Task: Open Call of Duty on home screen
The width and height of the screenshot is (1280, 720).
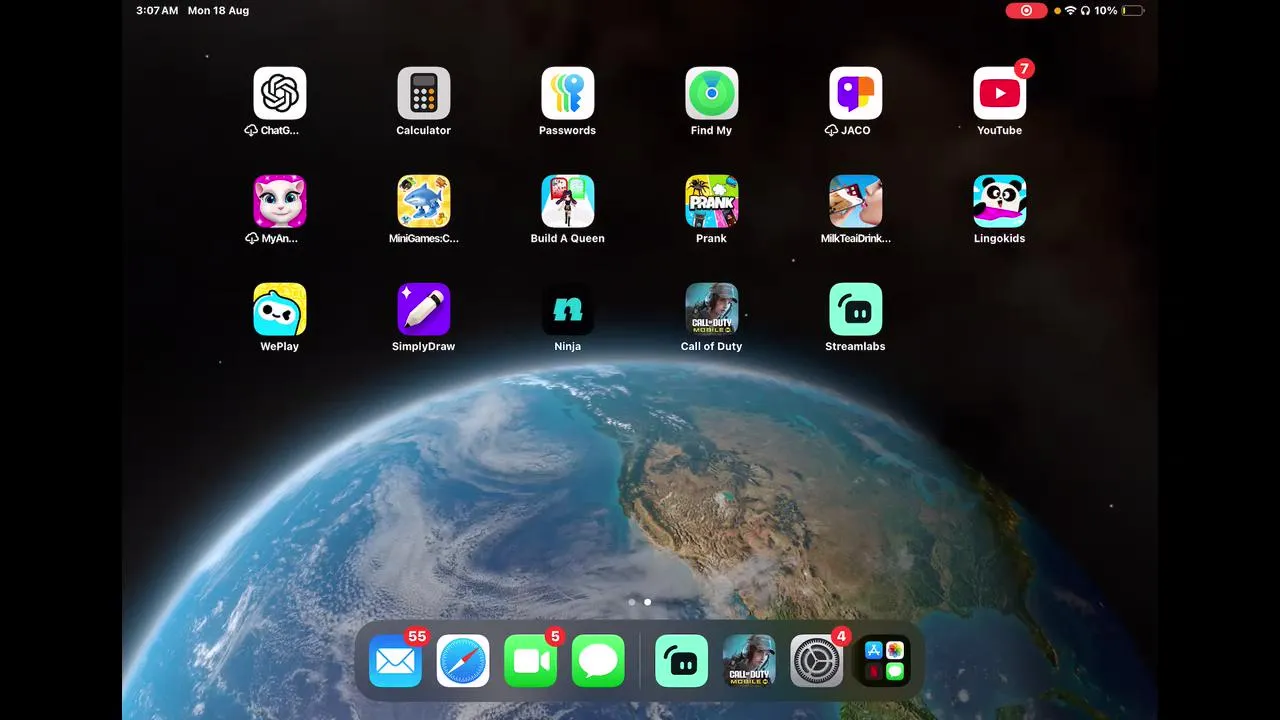Action: point(712,309)
